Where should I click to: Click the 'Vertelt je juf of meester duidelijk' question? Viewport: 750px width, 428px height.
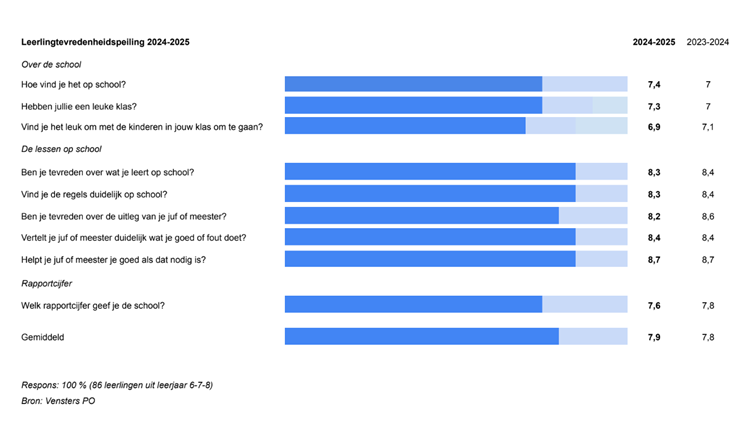click(133, 238)
